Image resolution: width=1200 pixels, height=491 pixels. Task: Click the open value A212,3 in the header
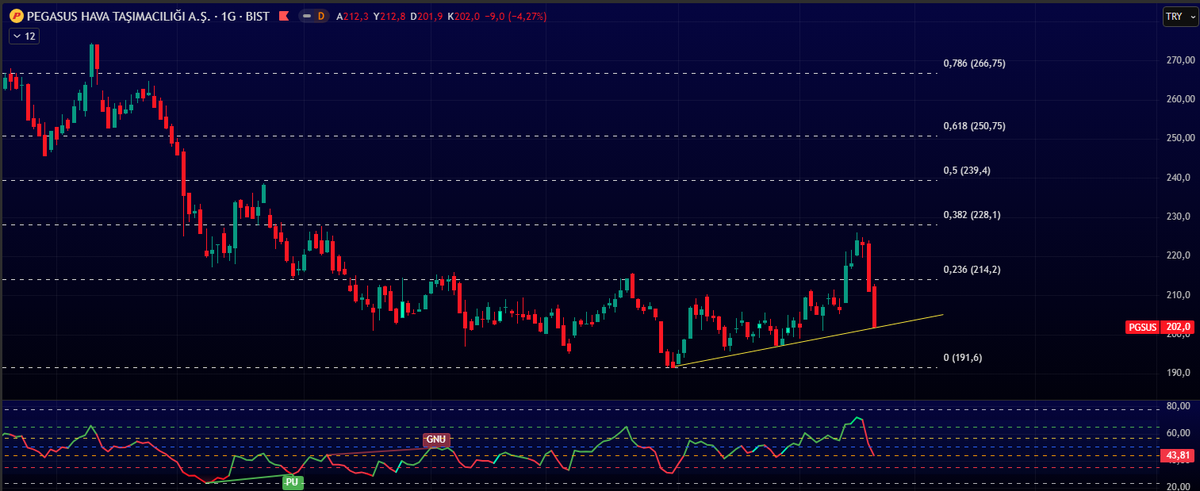tap(352, 16)
